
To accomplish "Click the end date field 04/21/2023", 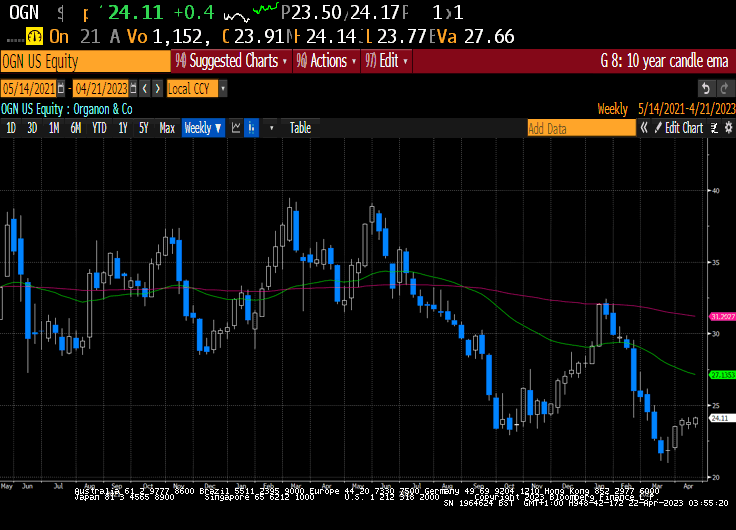I will click(x=101, y=88).
